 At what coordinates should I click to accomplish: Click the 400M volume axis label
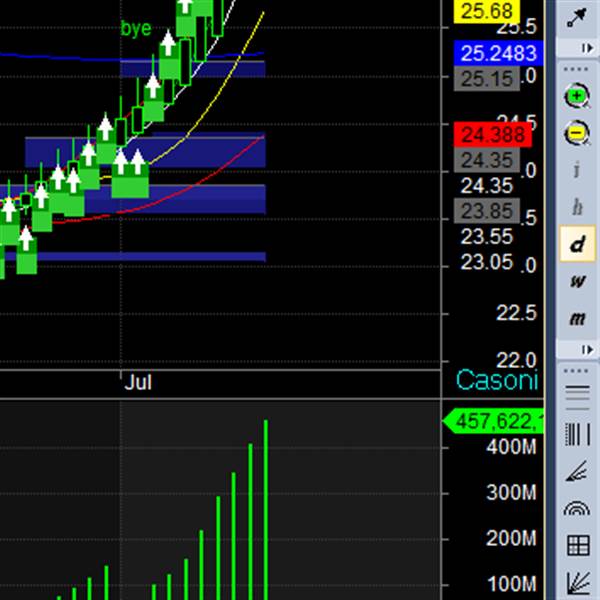(x=511, y=447)
